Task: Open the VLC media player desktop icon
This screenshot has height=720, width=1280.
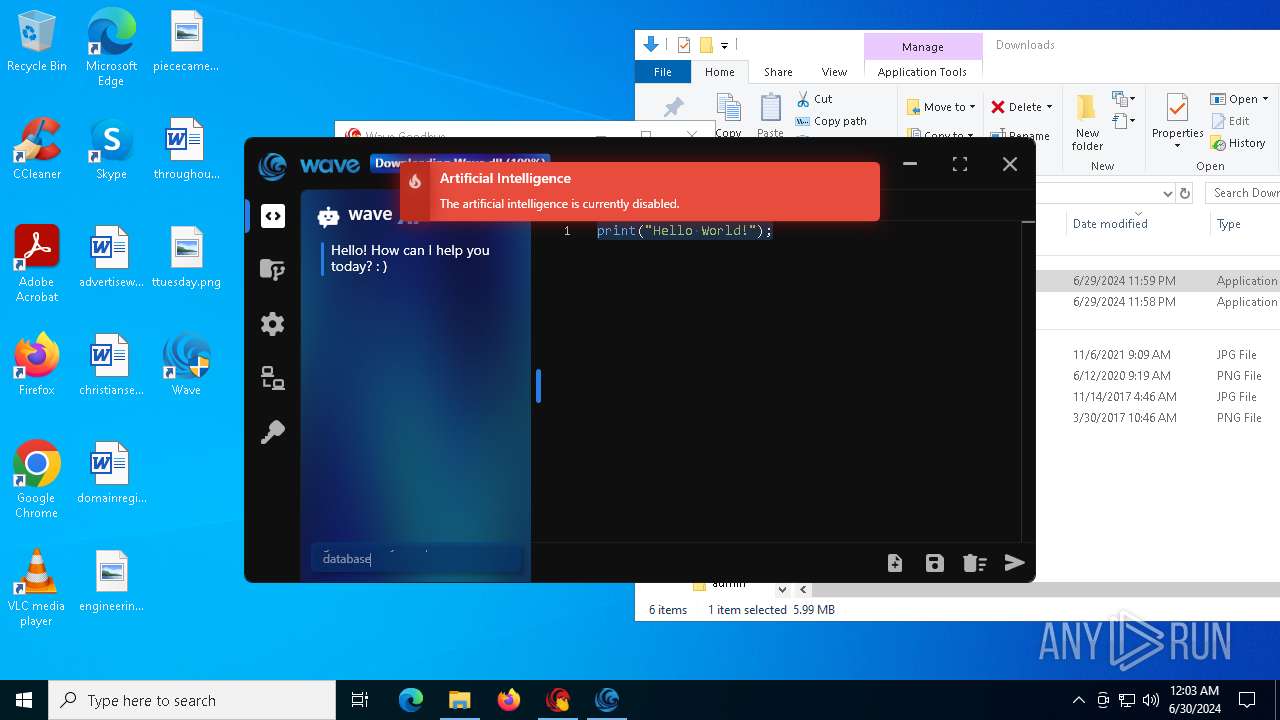Action: pyautogui.click(x=37, y=587)
